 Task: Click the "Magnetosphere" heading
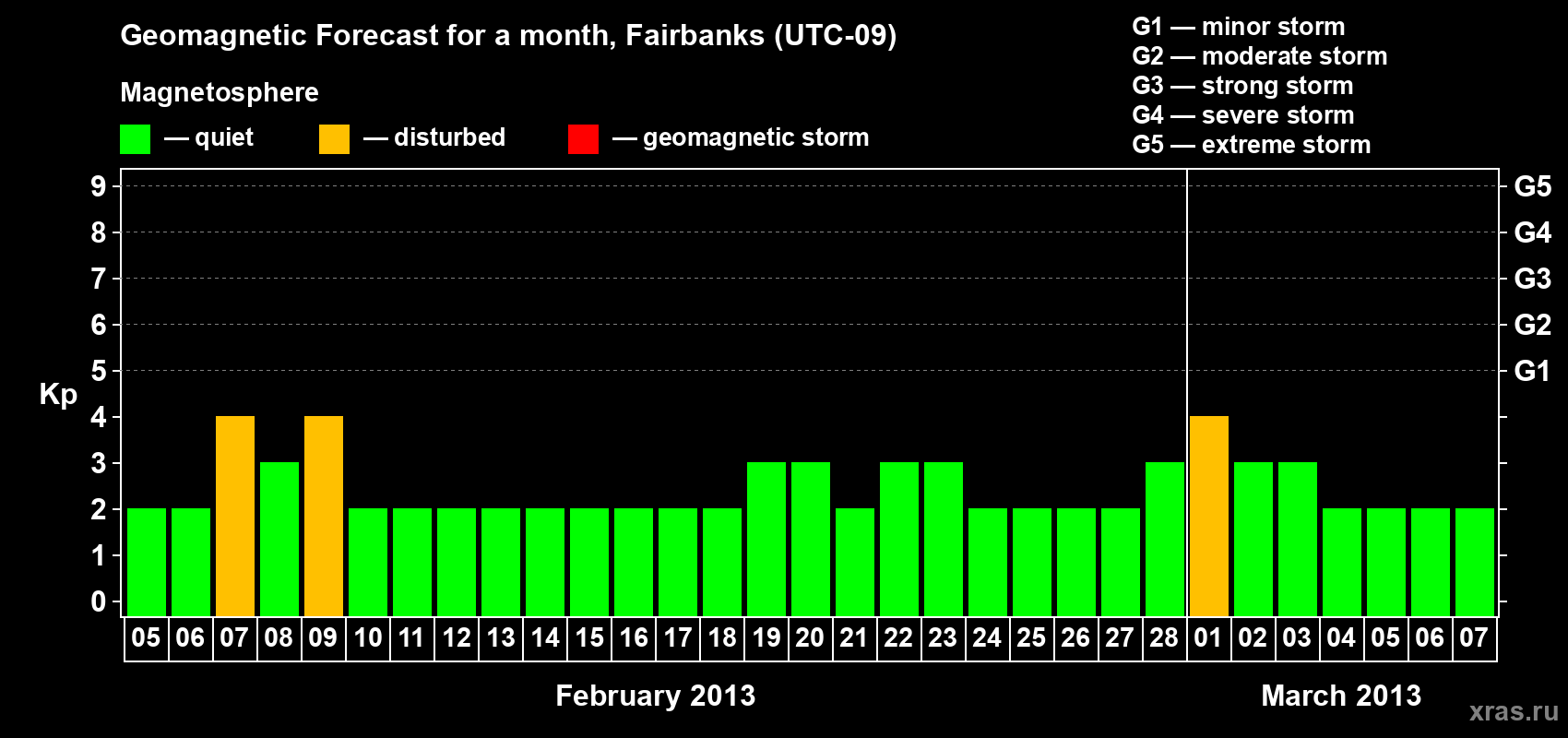[220, 92]
